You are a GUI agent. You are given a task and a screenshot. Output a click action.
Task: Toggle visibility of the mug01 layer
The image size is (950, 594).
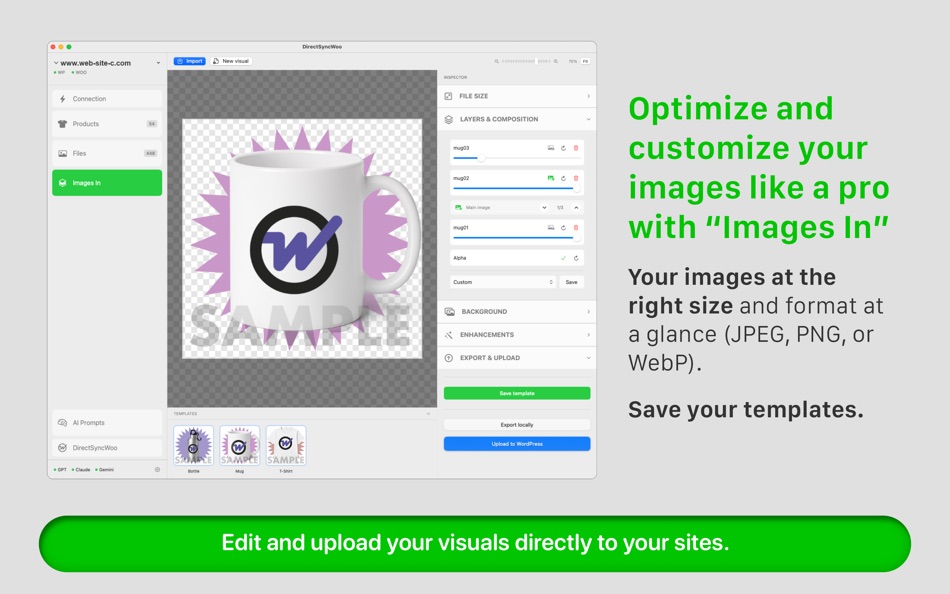point(550,227)
